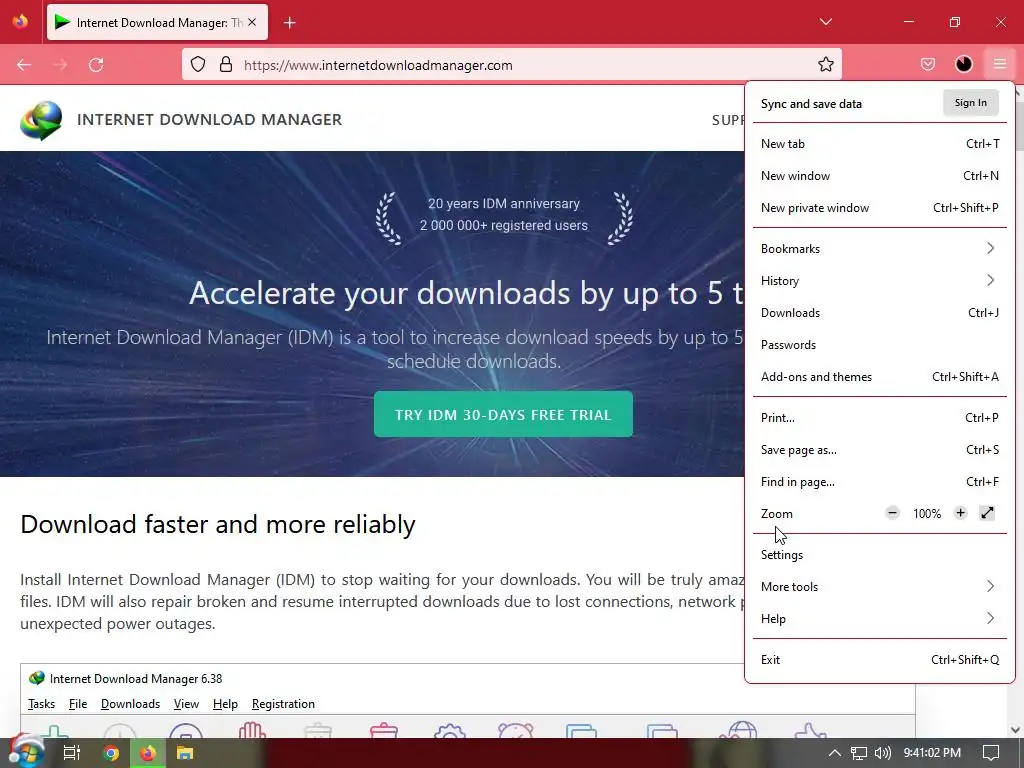Click TRY IDM 30-DAYS FREE TRIAL button
This screenshot has height=768, width=1024.
503,414
